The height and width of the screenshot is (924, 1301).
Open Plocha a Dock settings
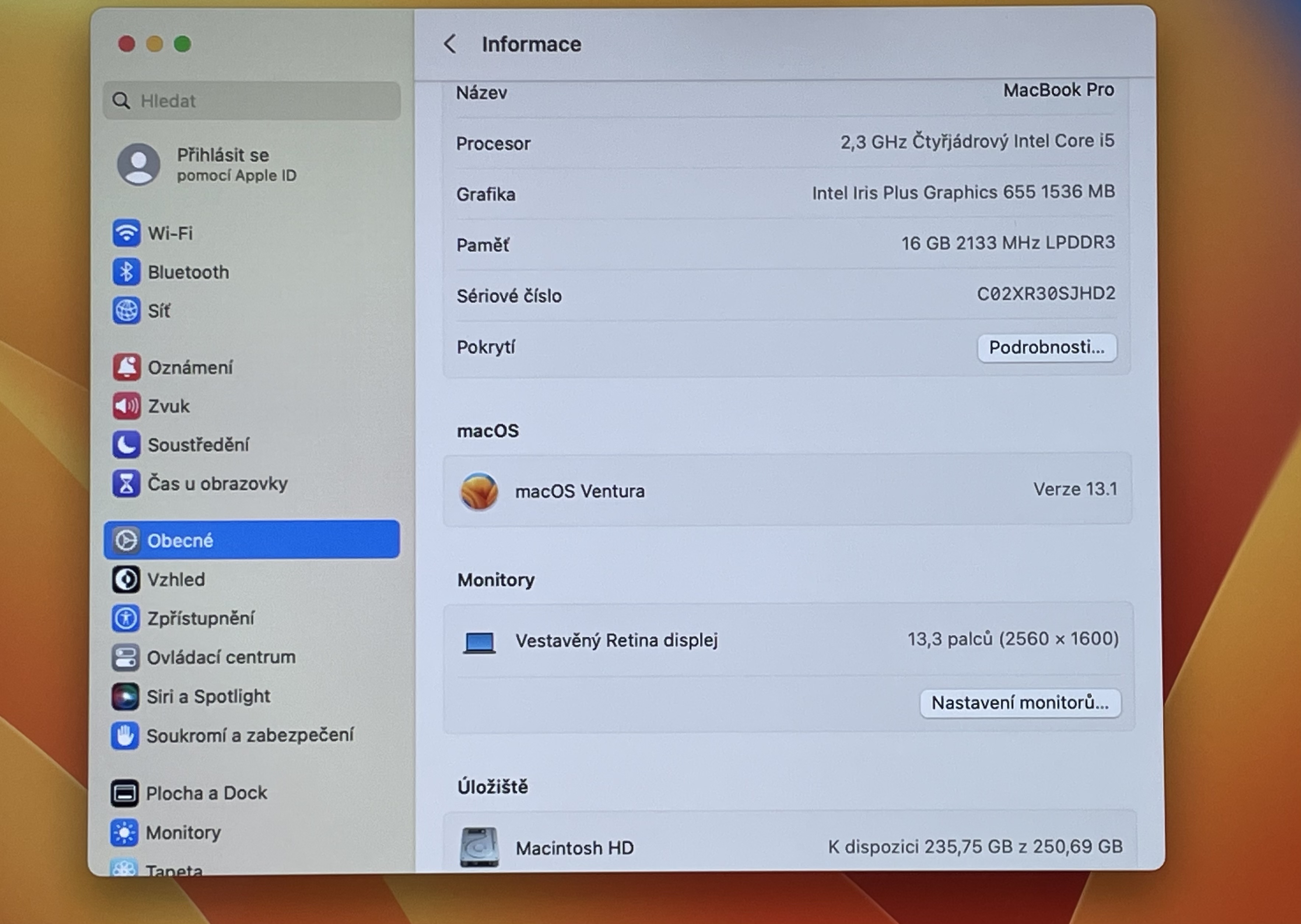pyautogui.click(x=206, y=792)
